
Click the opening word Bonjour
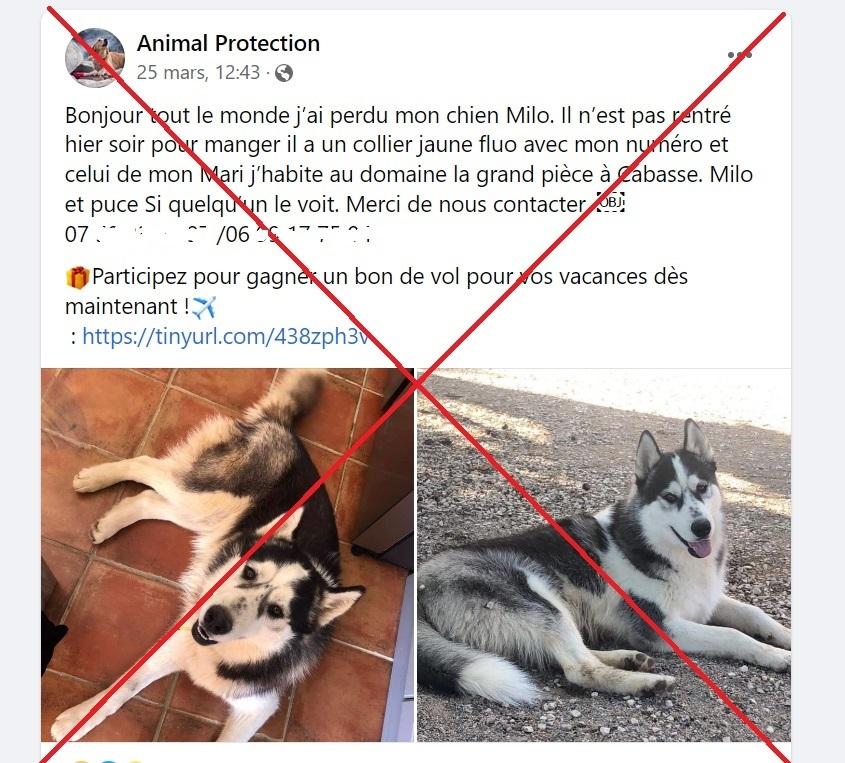point(104,116)
